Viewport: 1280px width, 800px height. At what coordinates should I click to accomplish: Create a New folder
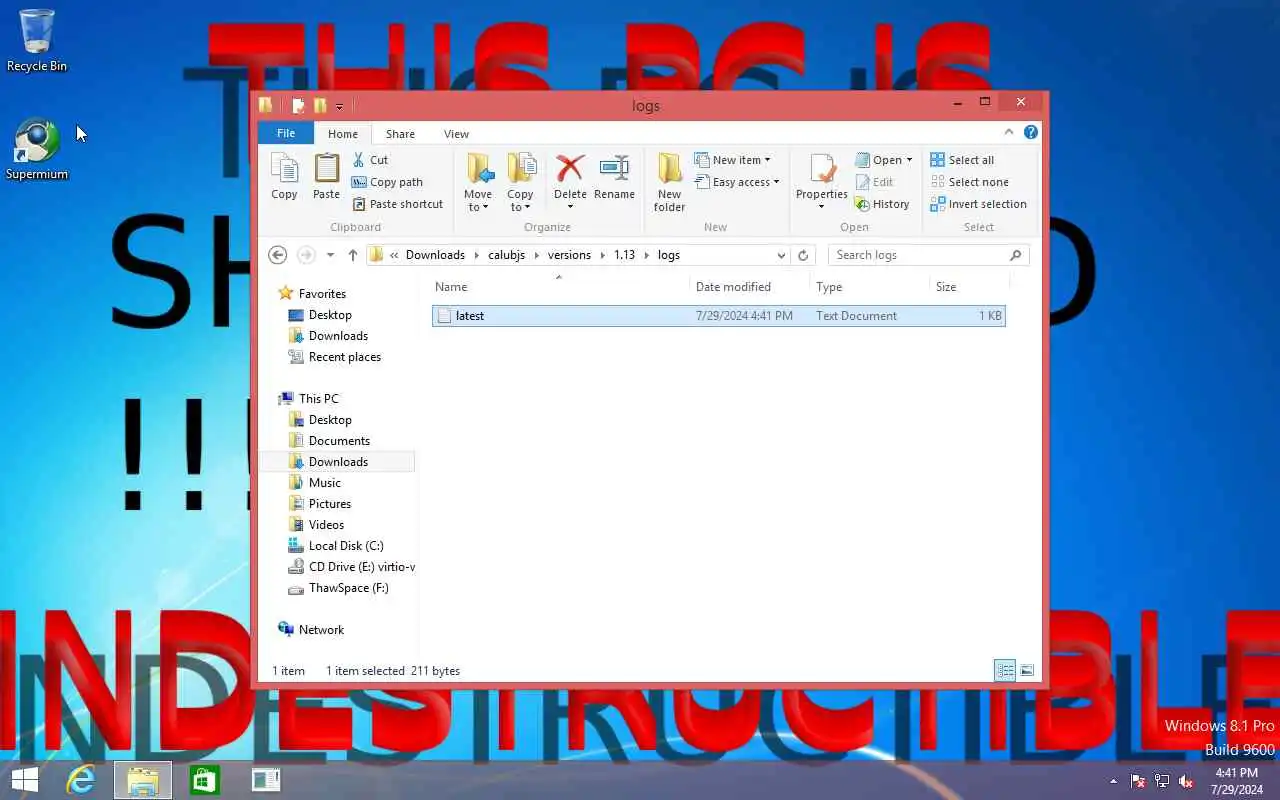click(669, 182)
